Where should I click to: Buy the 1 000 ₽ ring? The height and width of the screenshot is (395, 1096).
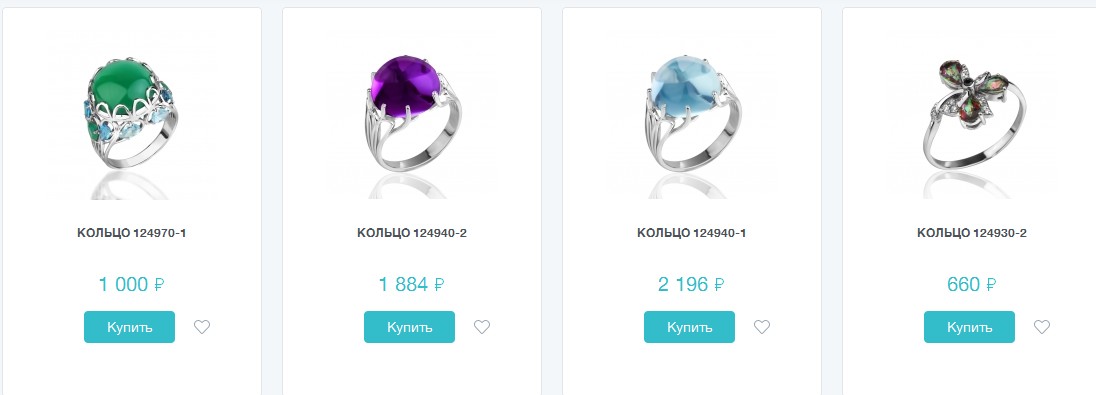coord(129,327)
